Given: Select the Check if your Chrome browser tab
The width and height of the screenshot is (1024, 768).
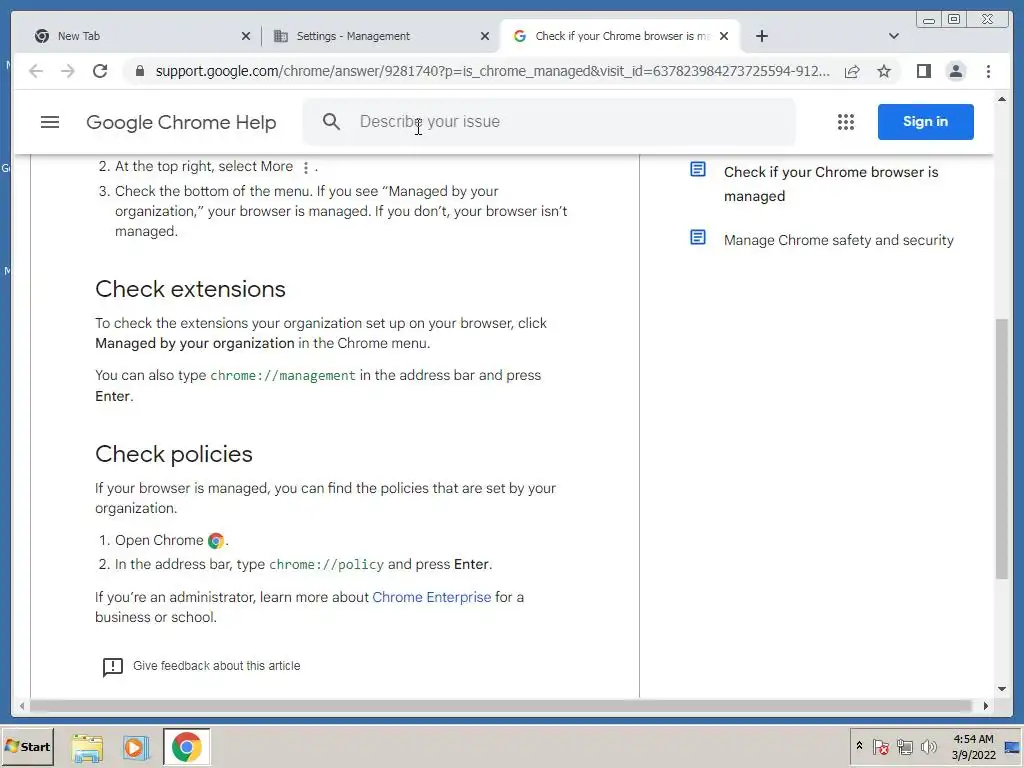Looking at the screenshot, I should pyautogui.click(x=620, y=36).
